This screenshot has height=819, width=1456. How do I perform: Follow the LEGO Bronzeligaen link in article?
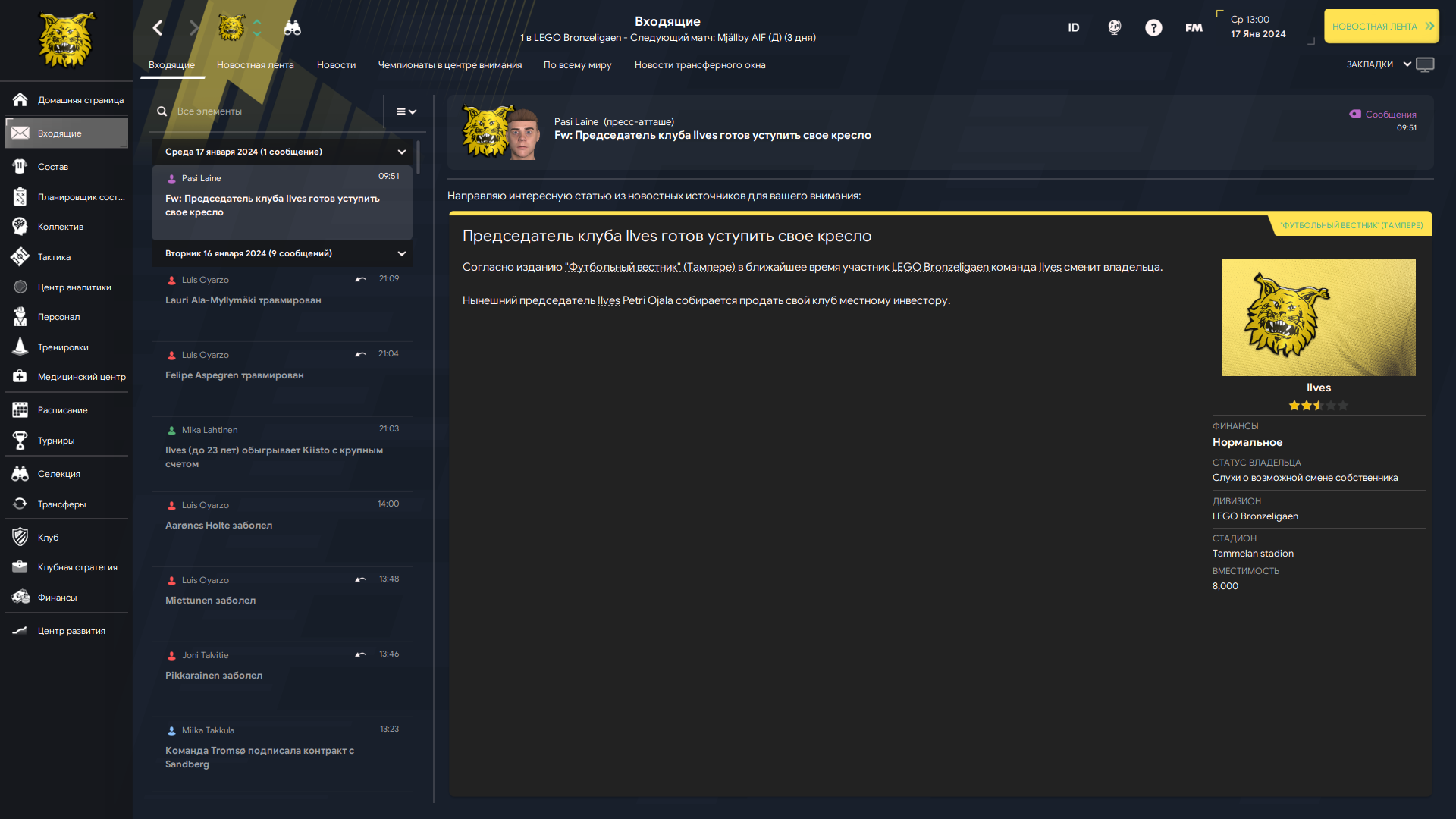pyautogui.click(x=940, y=267)
